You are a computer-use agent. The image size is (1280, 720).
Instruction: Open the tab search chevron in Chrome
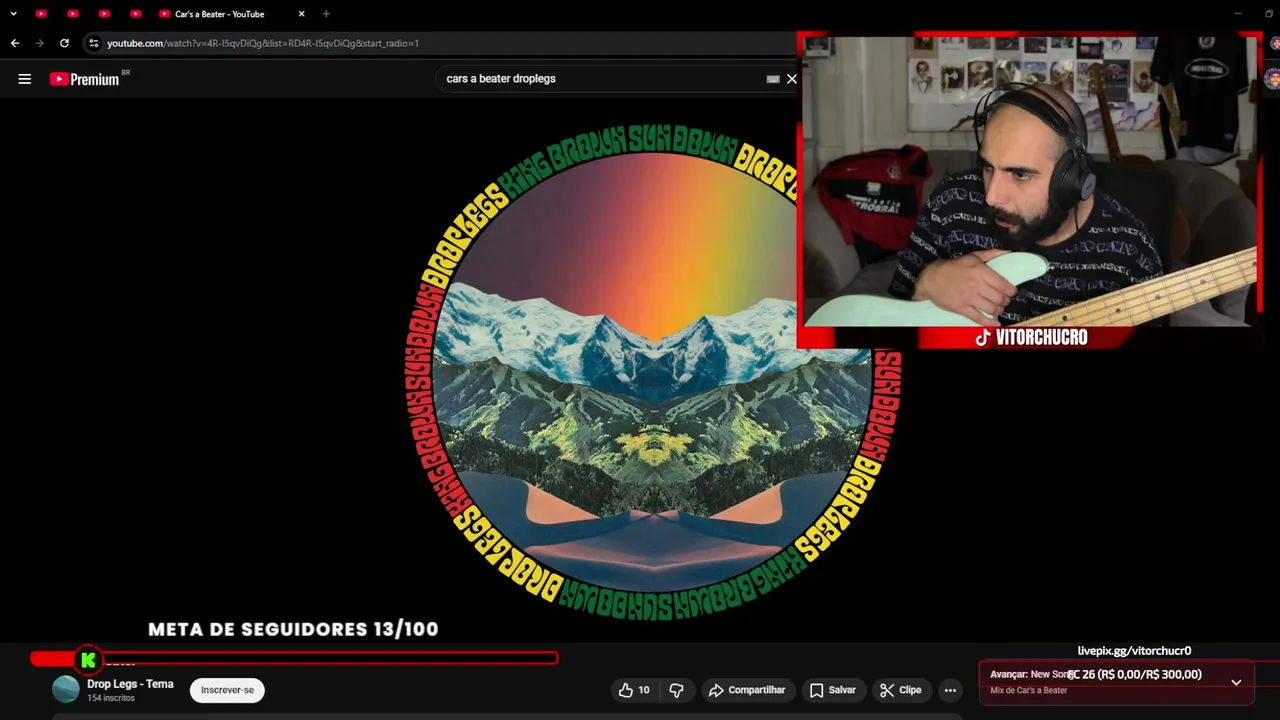pos(13,14)
